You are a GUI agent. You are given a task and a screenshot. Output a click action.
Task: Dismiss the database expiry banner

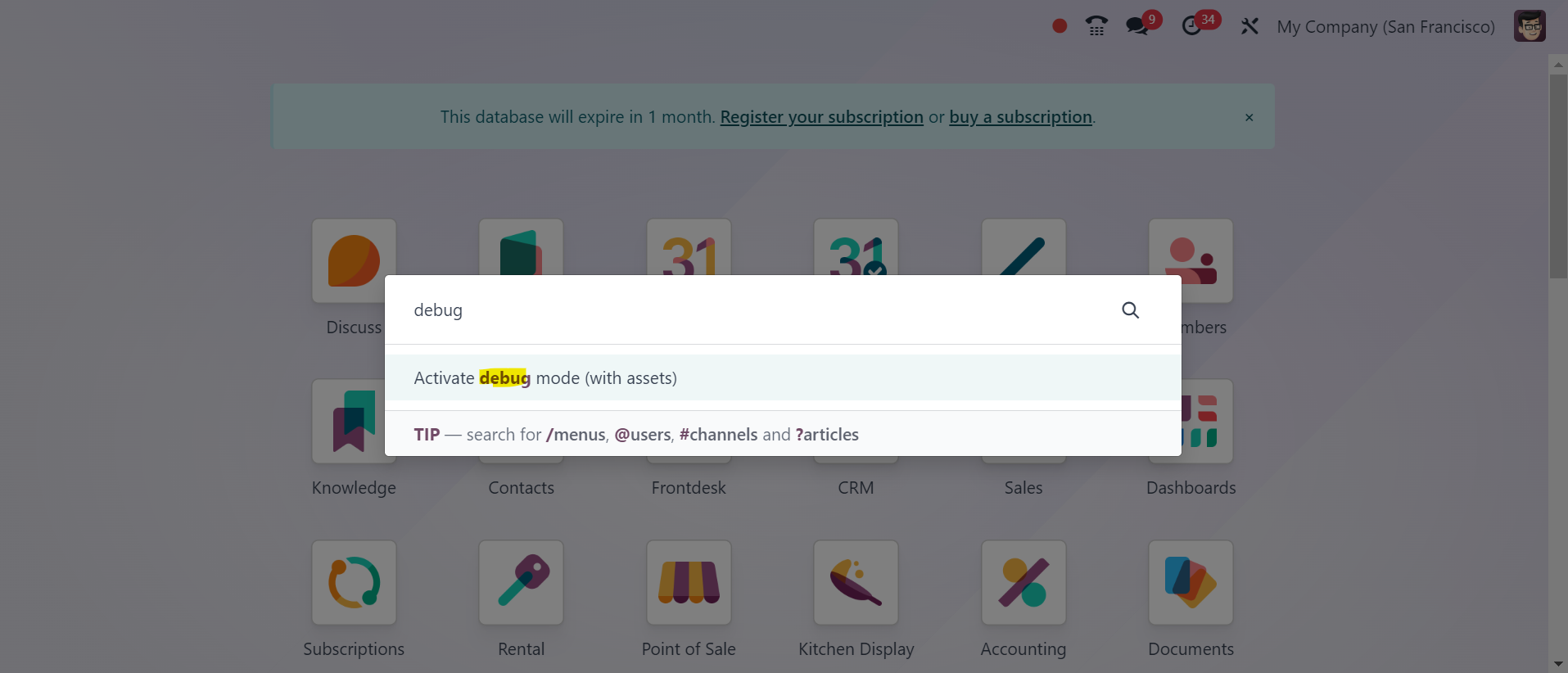(x=1249, y=117)
